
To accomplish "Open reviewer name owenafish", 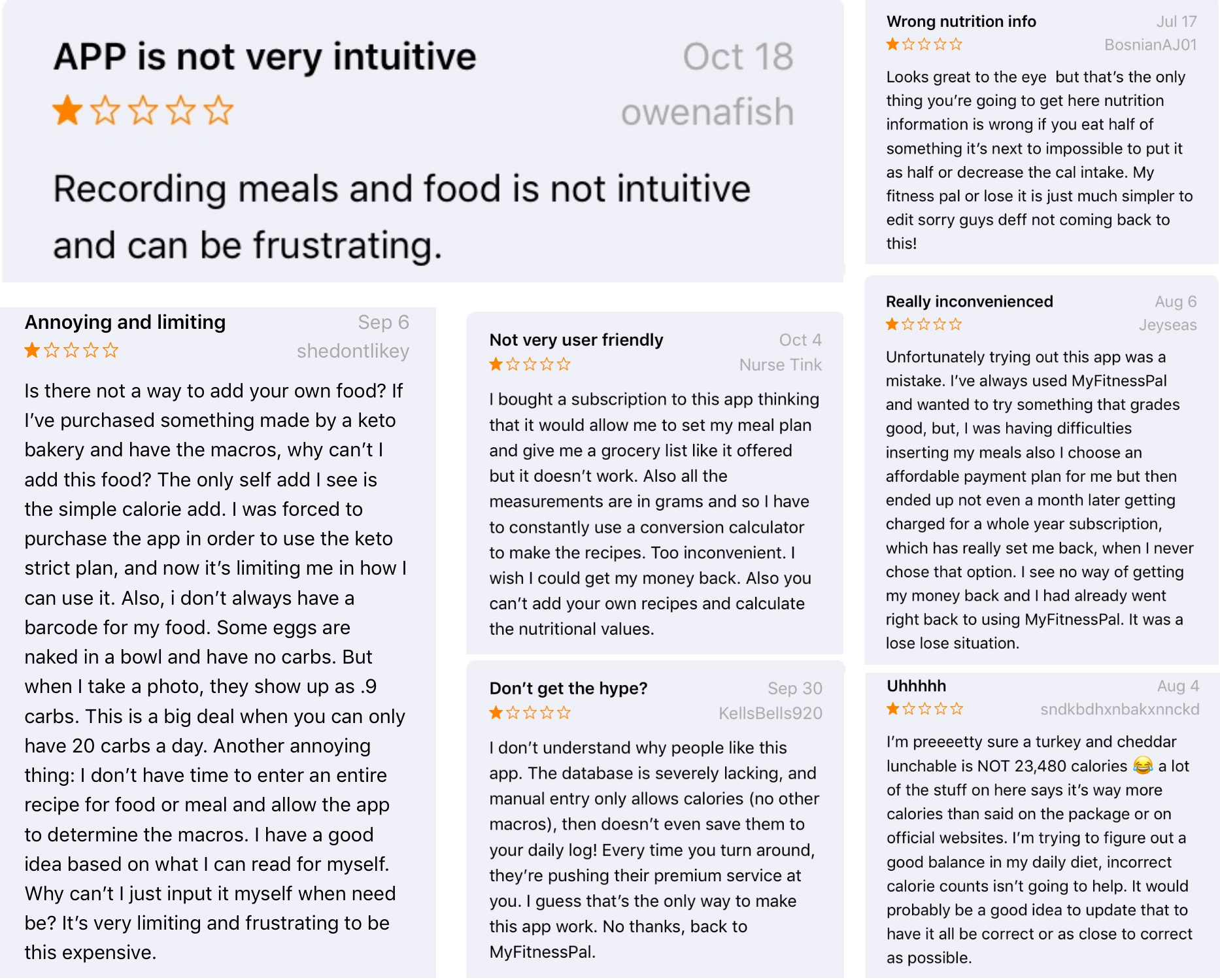I will pyautogui.click(x=707, y=112).
